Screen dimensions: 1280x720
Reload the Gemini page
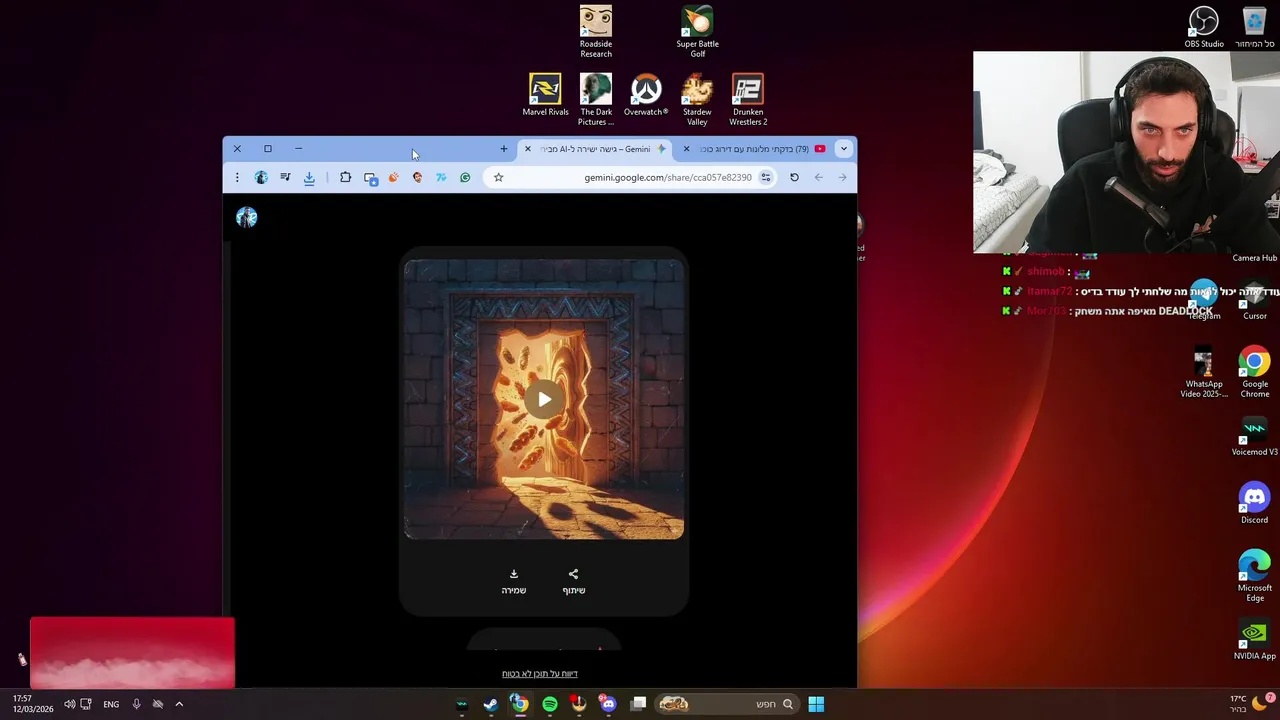click(794, 177)
